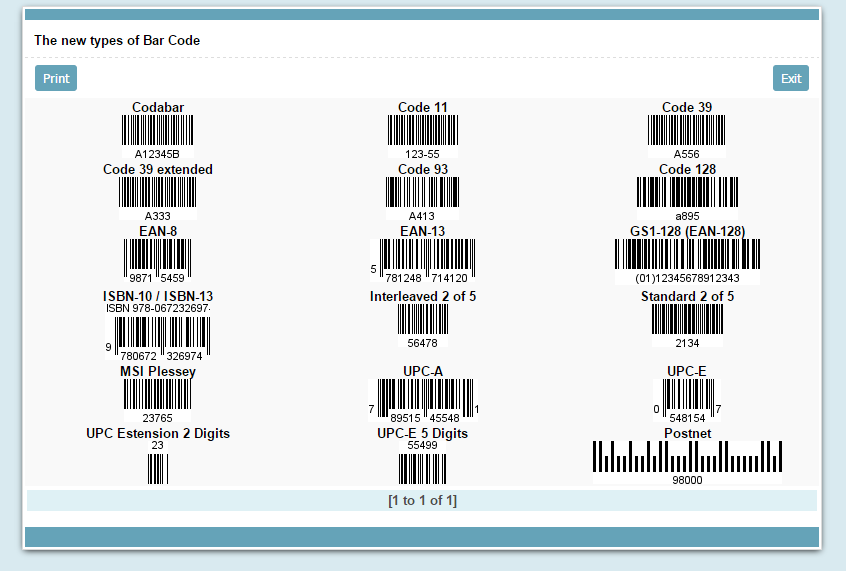Click the Code 93 barcode image
Image resolution: width=846 pixels, height=571 pixels.
[x=422, y=193]
